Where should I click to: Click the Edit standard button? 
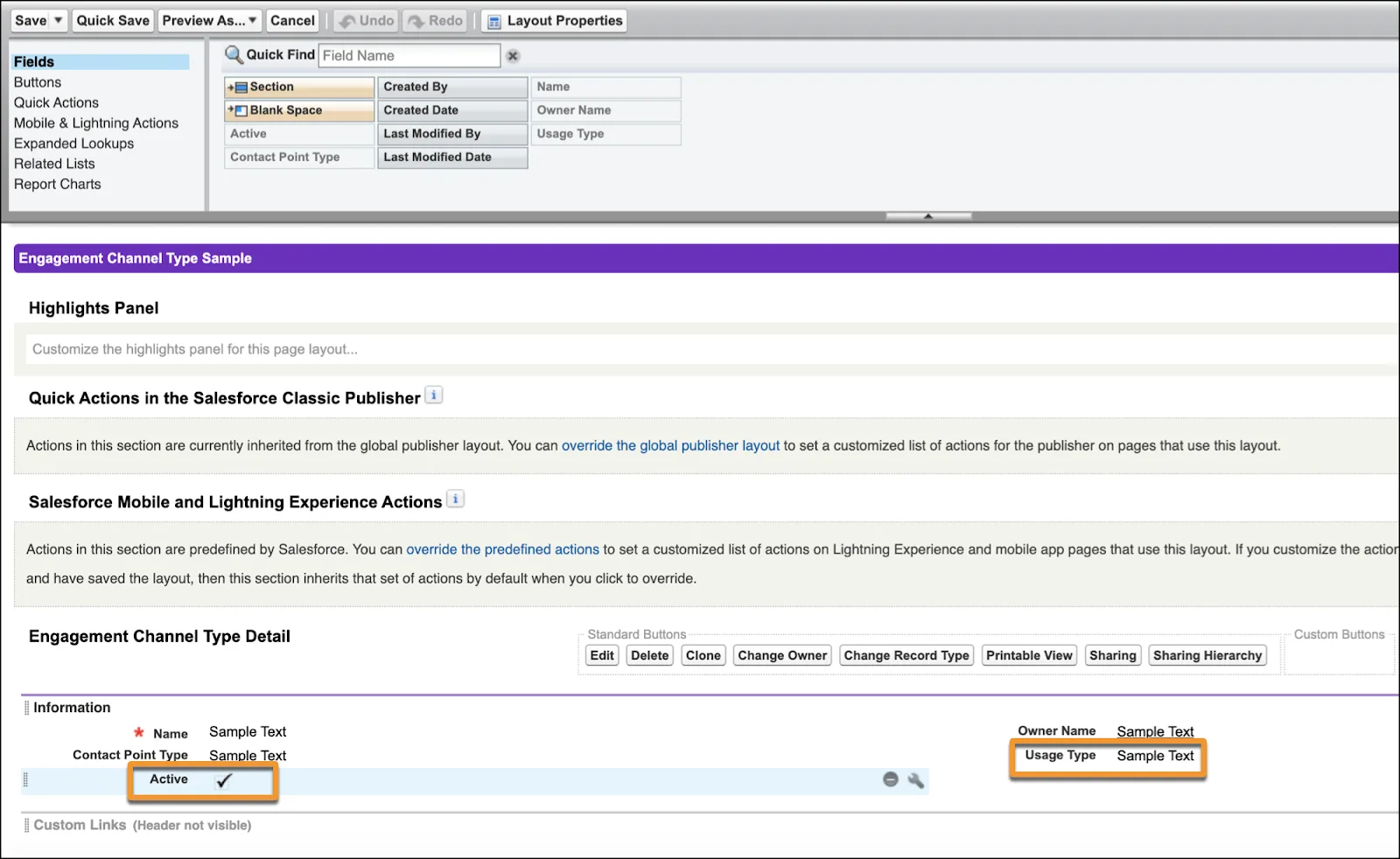602,656
